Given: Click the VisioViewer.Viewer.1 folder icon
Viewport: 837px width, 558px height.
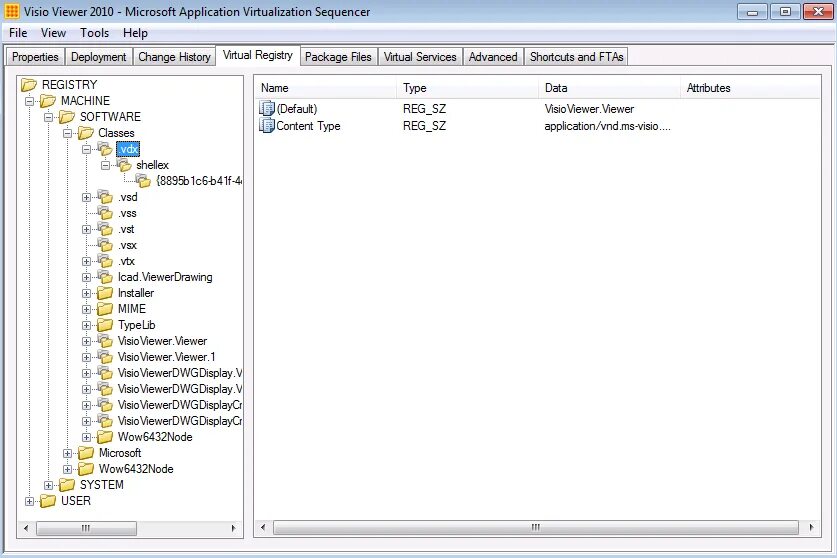Looking at the screenshot, I should [x=105, y=357].
